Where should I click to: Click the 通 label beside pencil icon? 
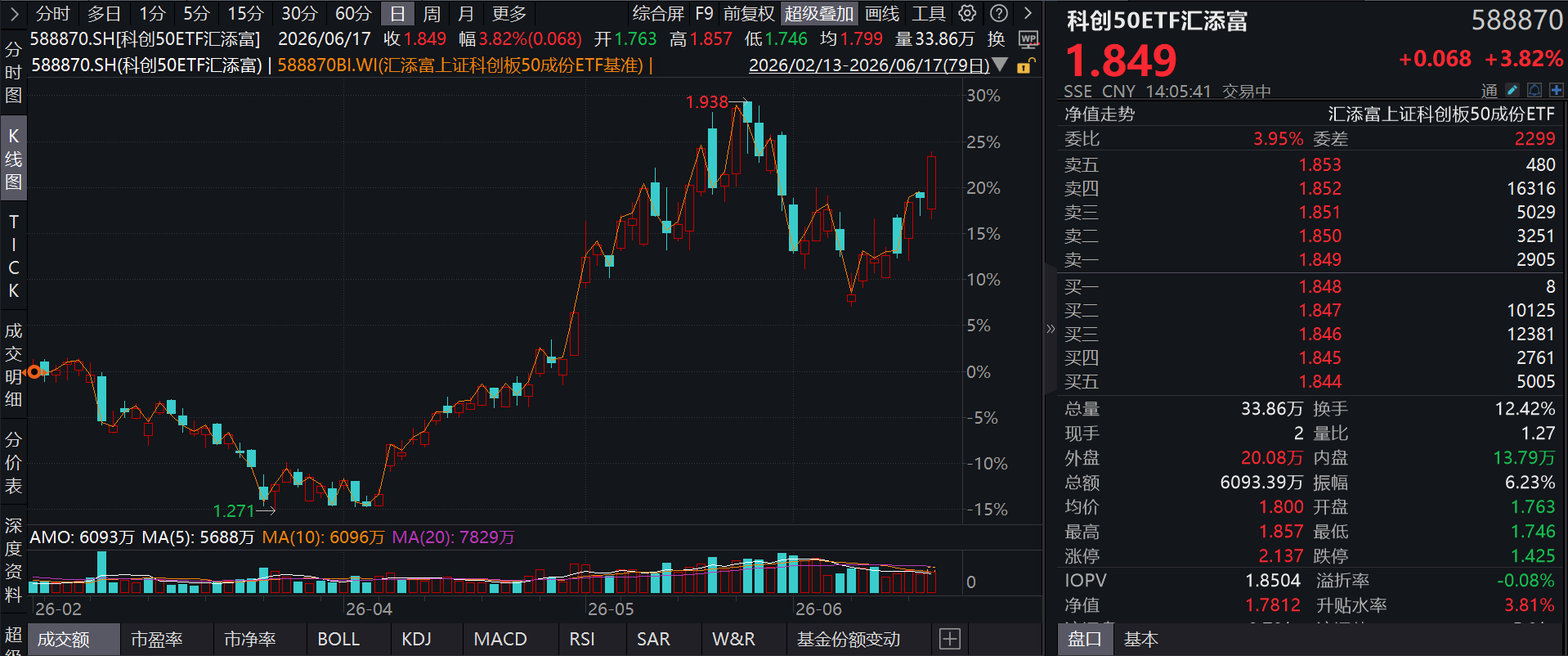1490,91
